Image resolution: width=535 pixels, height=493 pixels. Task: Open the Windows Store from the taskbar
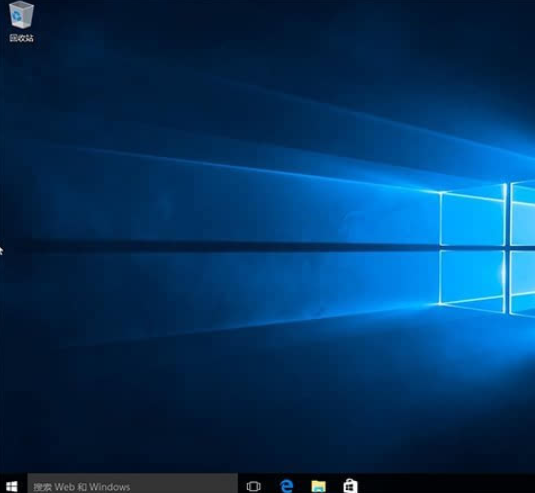pyautogui.click(x=350, y=486)
